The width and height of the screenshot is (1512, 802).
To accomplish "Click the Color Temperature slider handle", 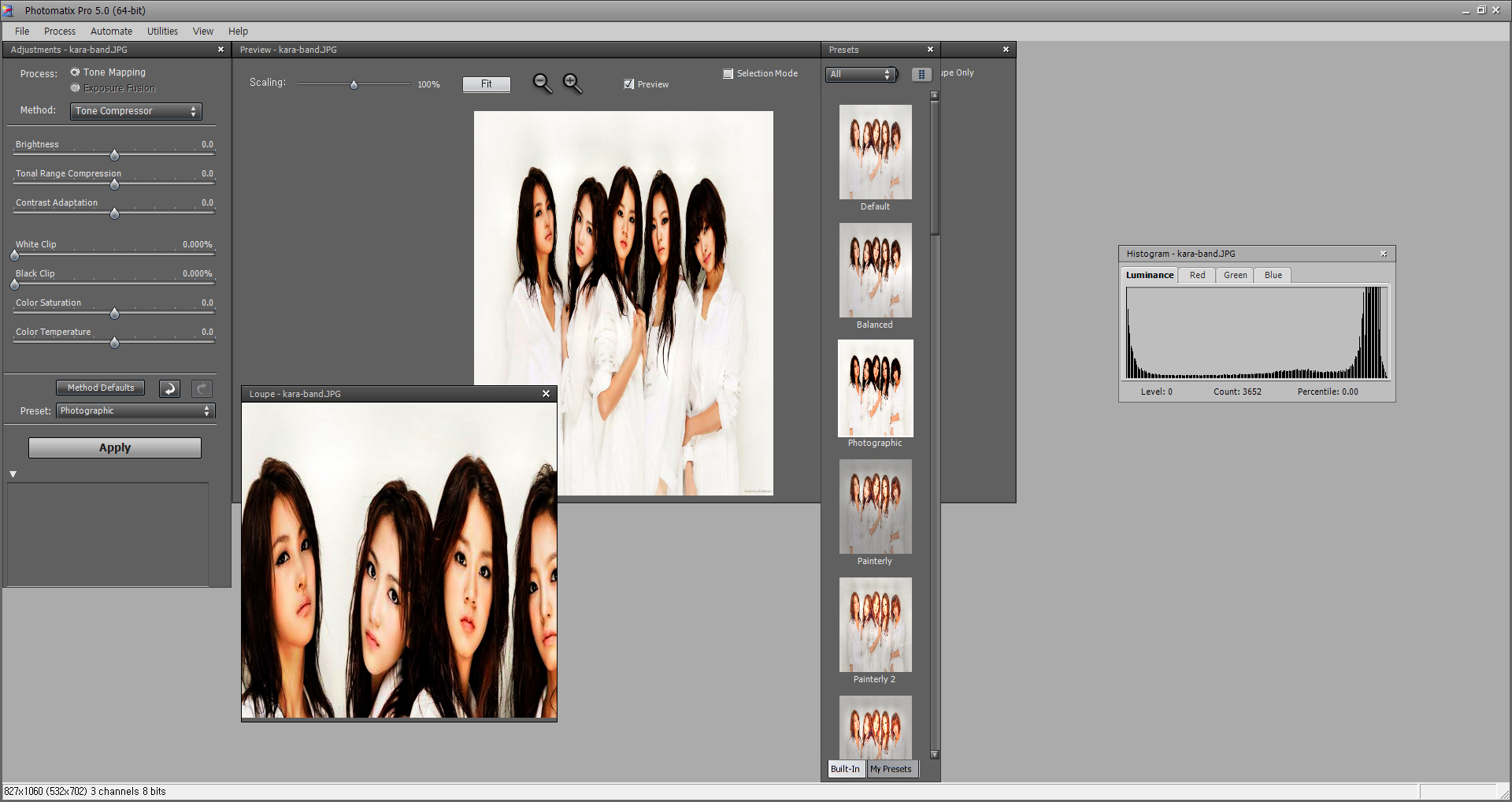I will [114, 343].
